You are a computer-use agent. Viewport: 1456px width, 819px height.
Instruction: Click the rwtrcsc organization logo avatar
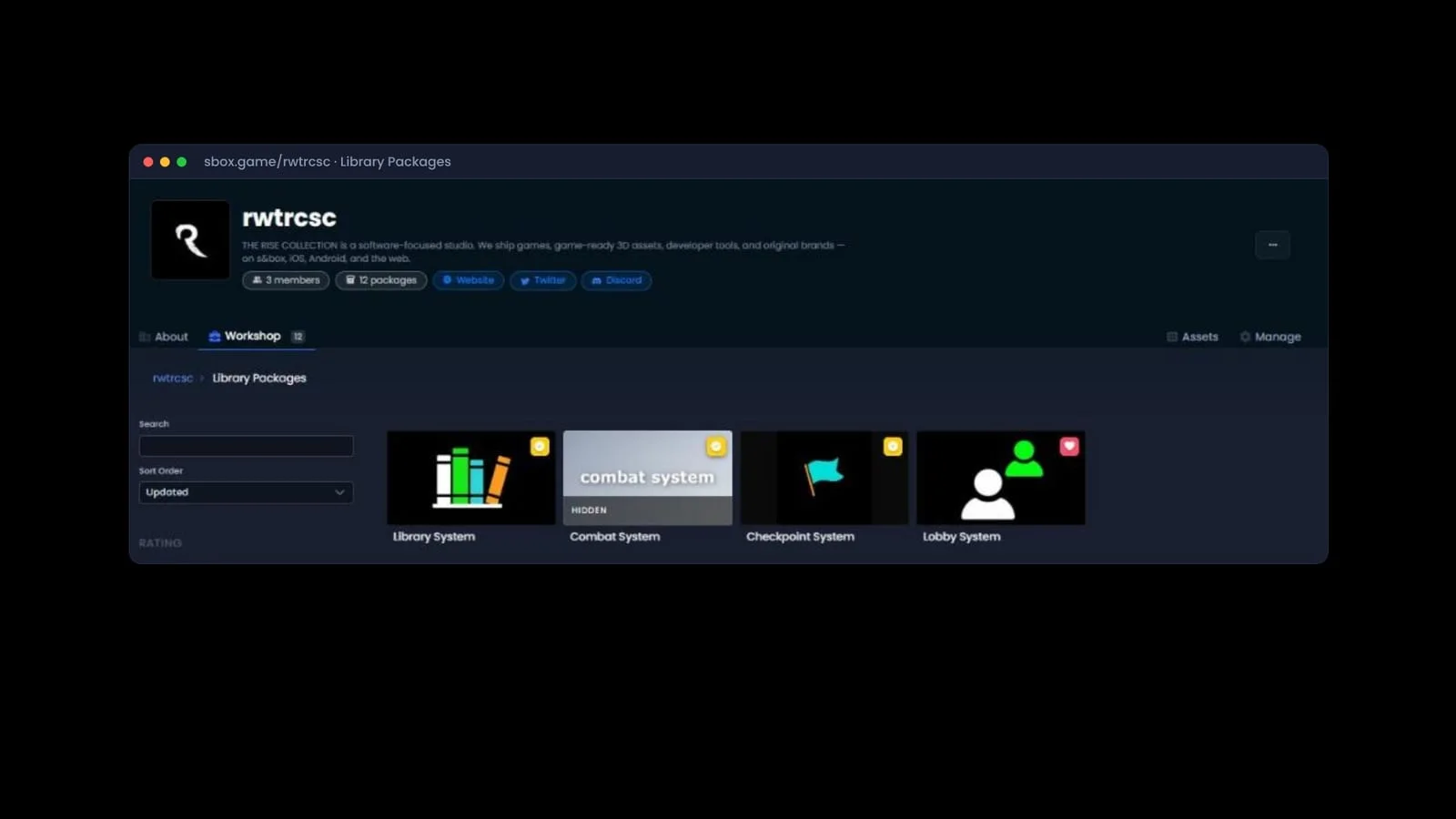[x=190, y=240]
